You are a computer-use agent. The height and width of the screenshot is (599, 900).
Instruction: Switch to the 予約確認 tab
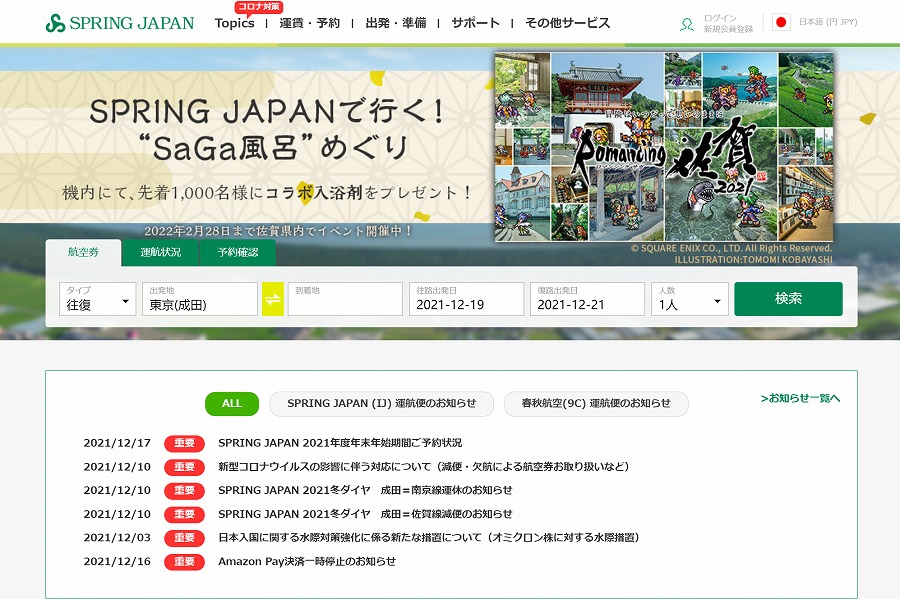coord(238,252)
